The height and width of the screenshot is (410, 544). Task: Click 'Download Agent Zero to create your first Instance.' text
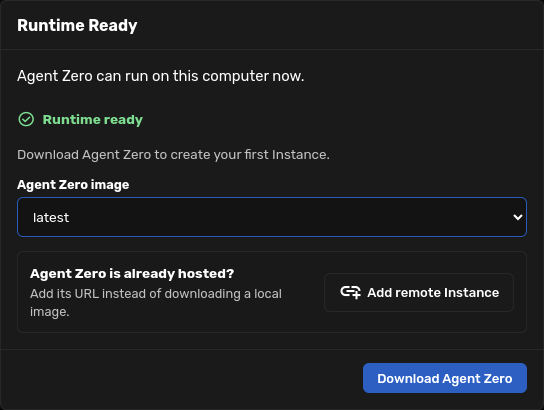tap(173, 155)
